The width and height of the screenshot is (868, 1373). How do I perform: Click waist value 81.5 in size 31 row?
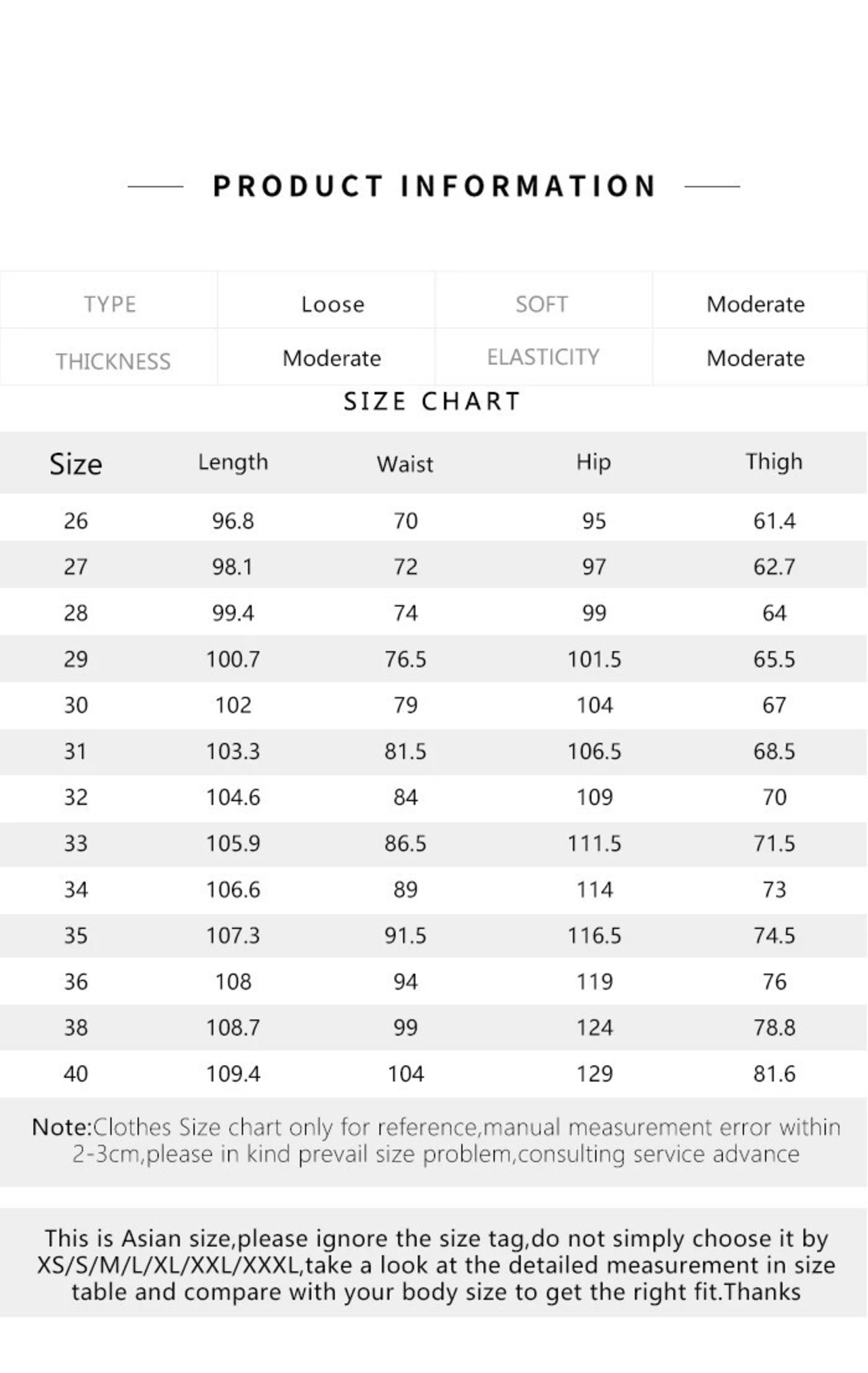[x=405, y=752]
